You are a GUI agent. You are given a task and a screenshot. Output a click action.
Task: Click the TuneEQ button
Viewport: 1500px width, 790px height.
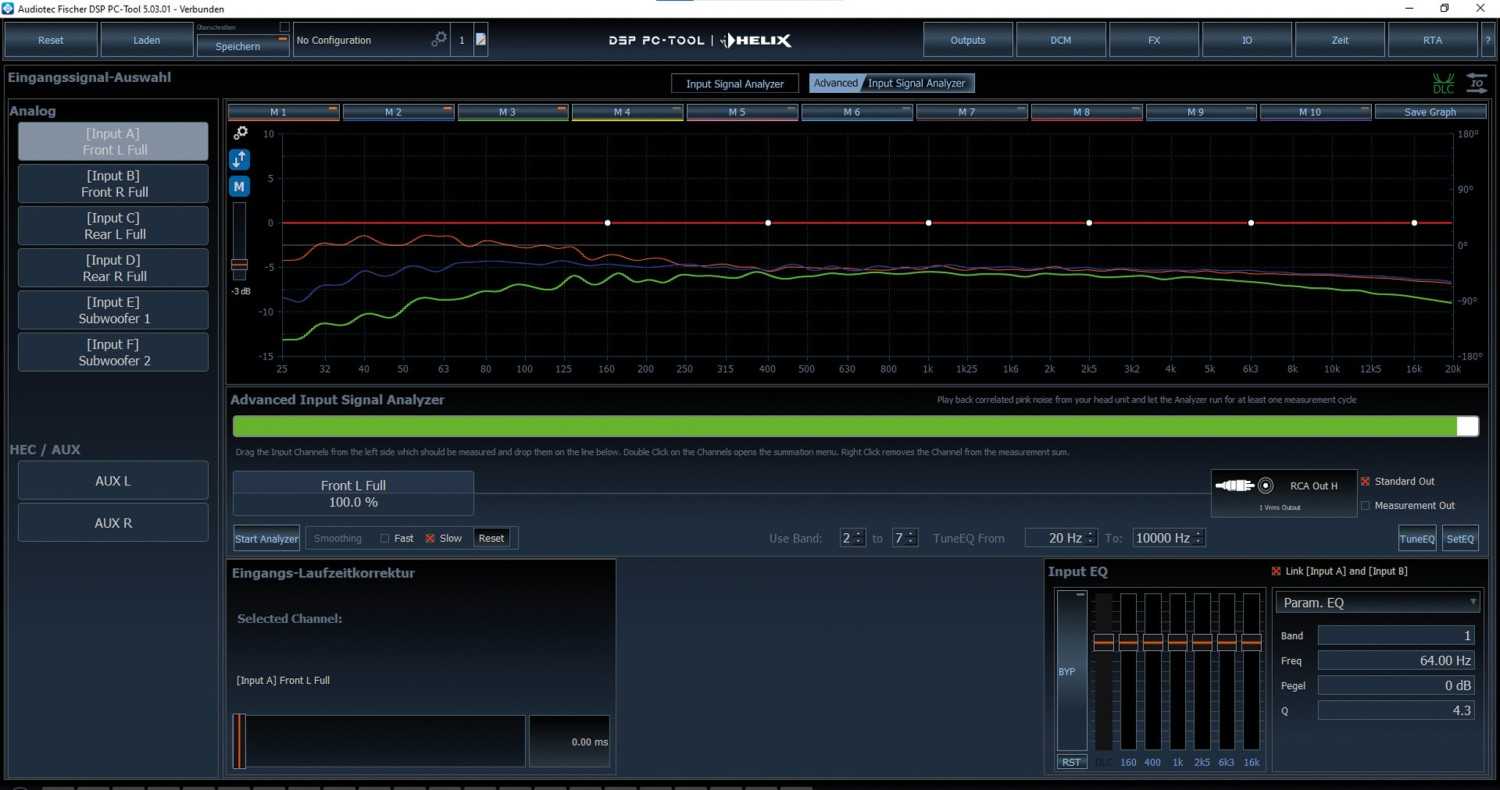(1417, 538)
